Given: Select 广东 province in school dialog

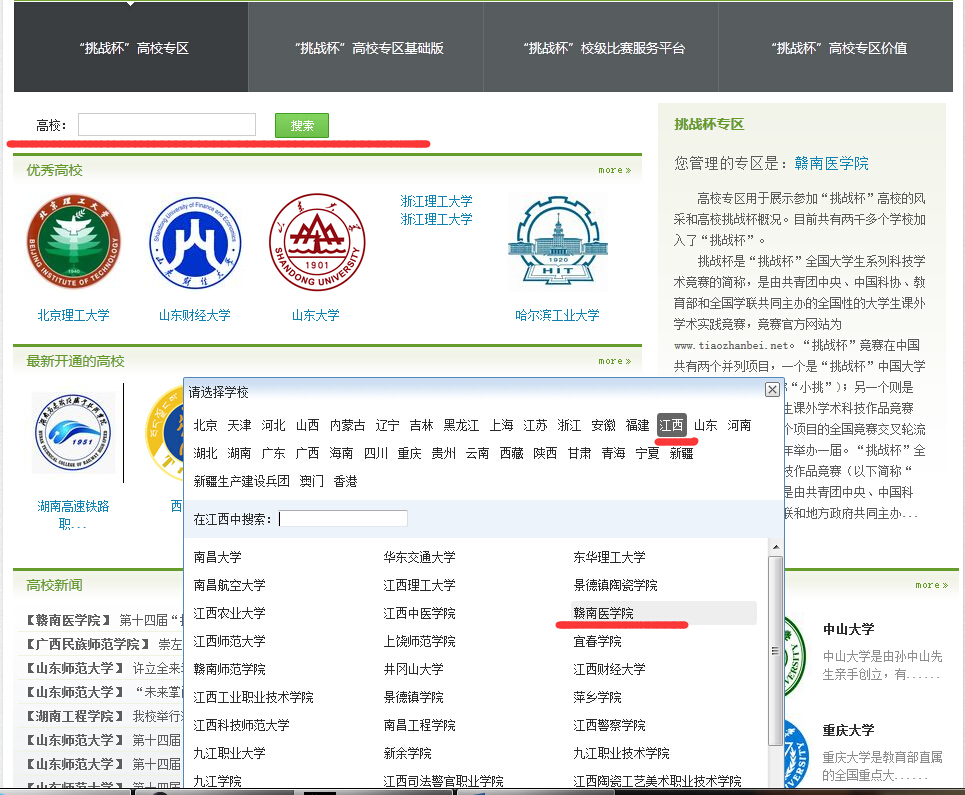Looking at the screenshot, I should [x=273, y=453].
